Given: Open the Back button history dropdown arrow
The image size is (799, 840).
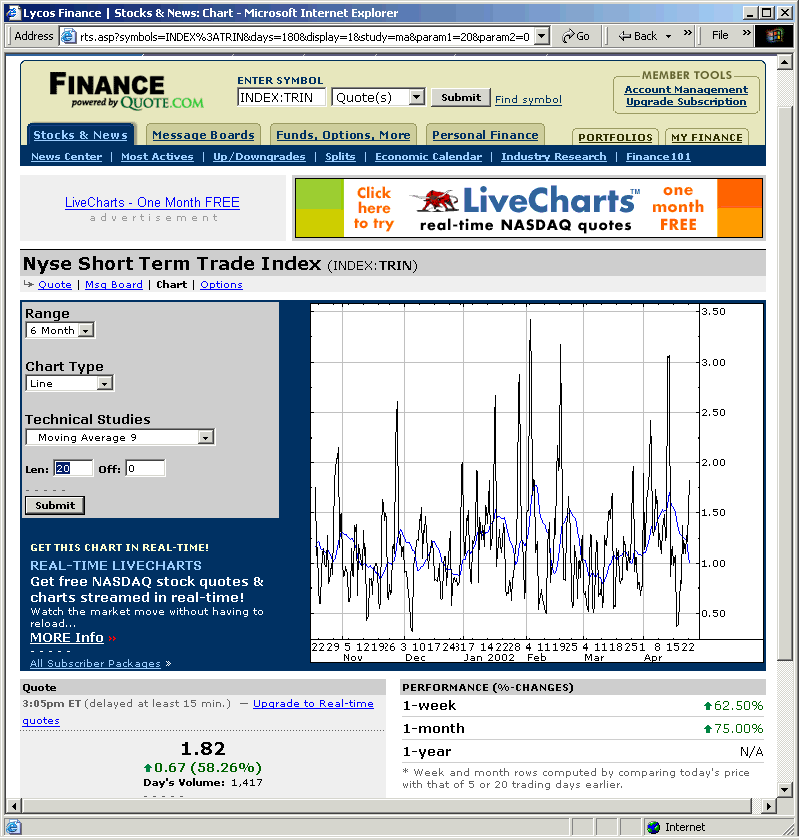Looking at the screenshot, I should coord(667,36).
